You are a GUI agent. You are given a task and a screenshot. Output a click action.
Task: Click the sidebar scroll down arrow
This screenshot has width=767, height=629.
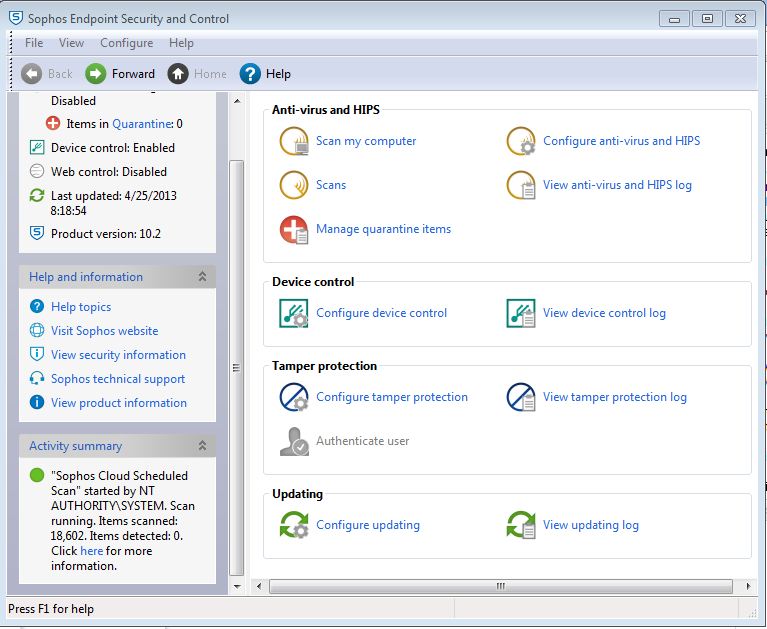tap(237, 586)
